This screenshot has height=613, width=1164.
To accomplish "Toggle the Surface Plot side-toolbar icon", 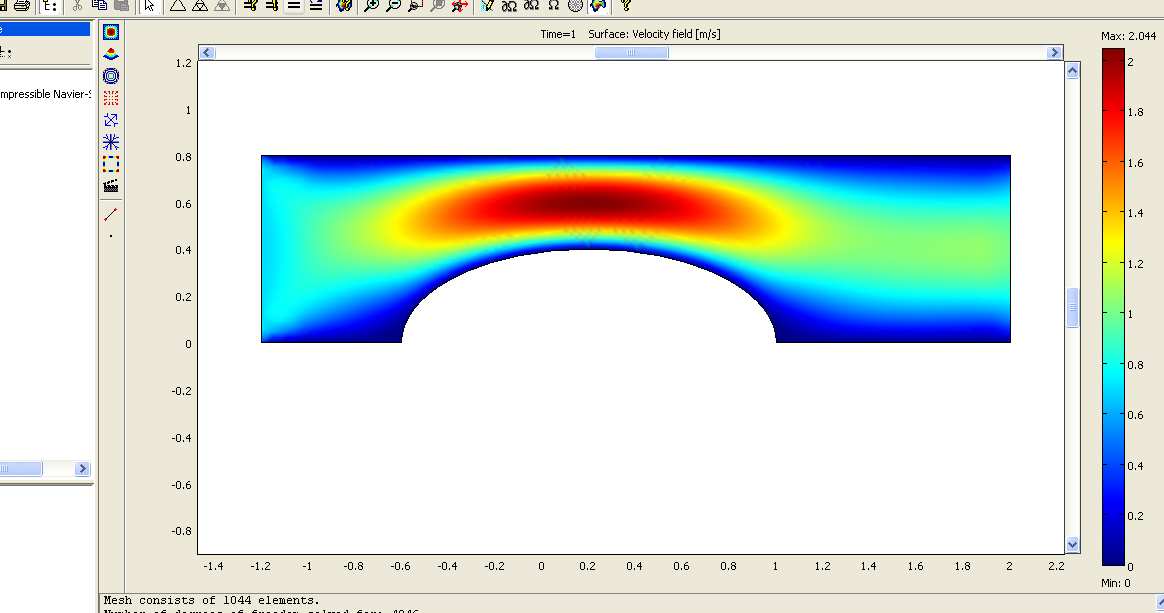I will (x=111, y=32).
